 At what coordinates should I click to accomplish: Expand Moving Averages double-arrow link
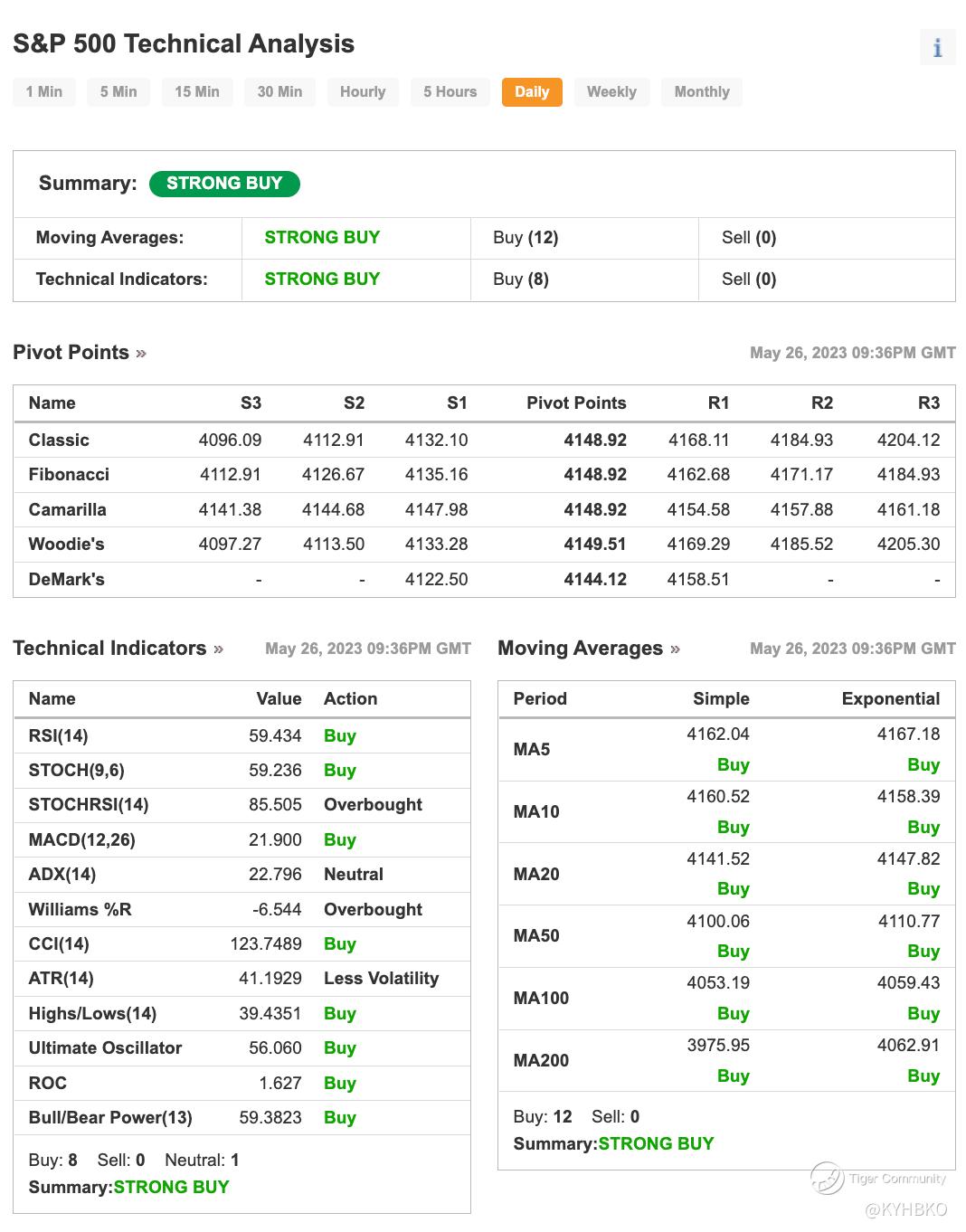pos(675,649)
